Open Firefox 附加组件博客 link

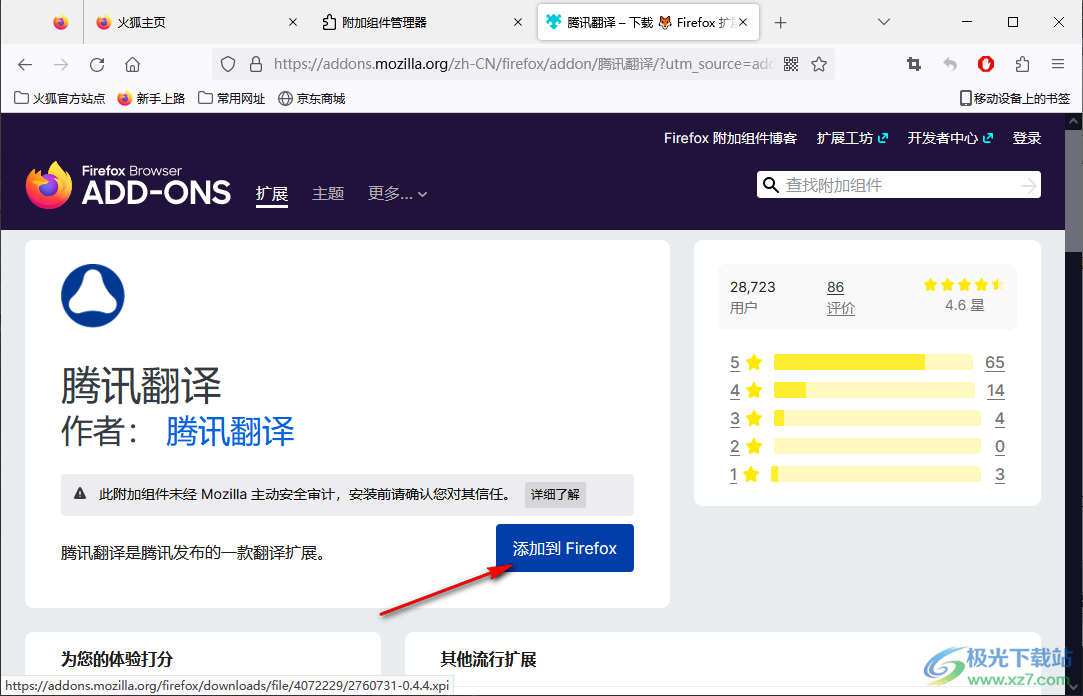click(731, 138)
